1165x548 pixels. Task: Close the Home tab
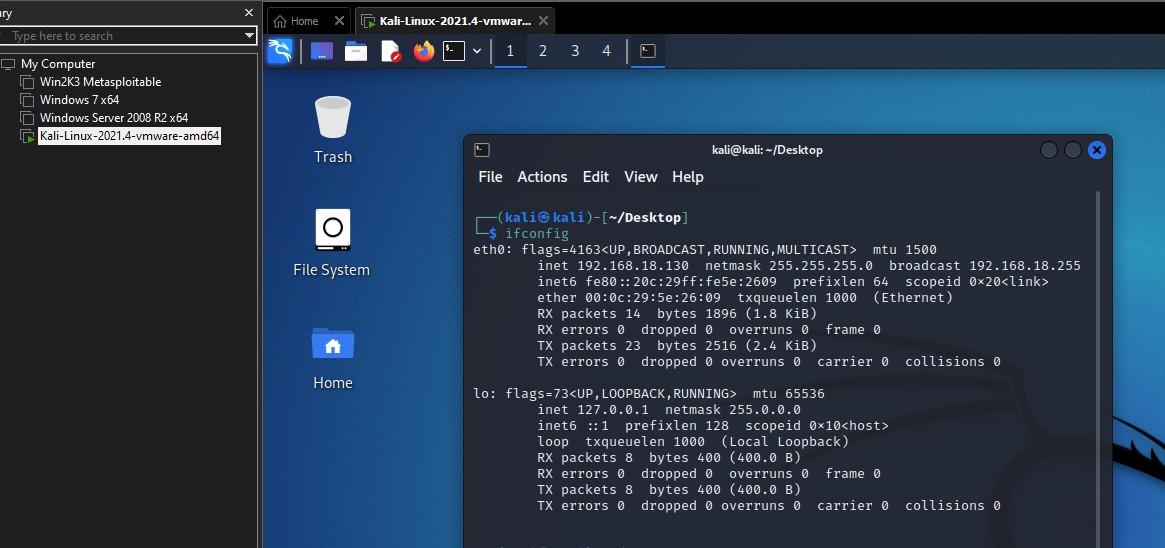339,21
